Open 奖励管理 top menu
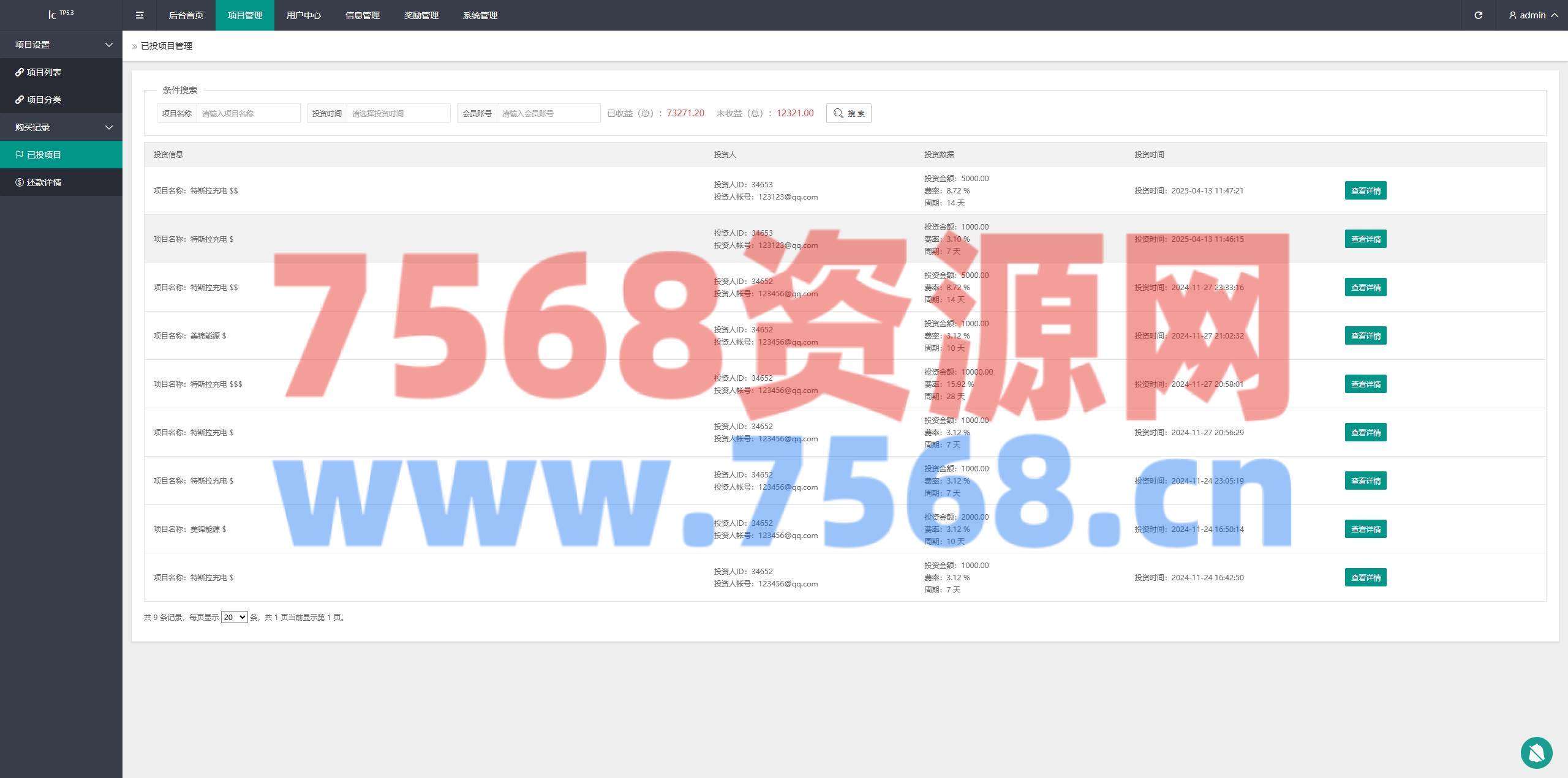 (421, 15)
